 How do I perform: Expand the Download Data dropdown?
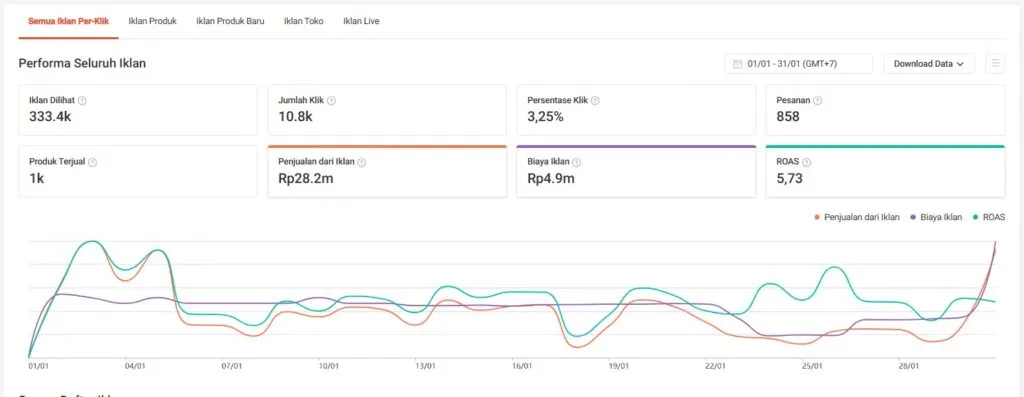pos(929,64)
